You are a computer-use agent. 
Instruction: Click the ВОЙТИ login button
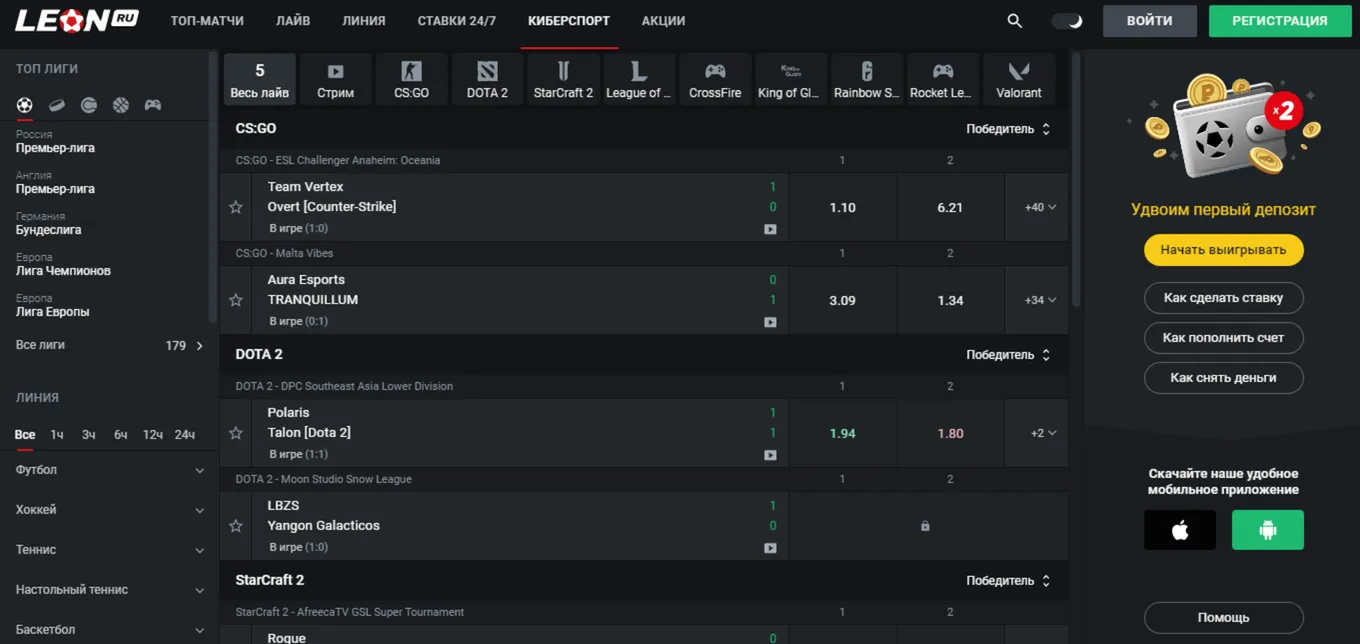pyautogui.click(x=1150, y=21)
